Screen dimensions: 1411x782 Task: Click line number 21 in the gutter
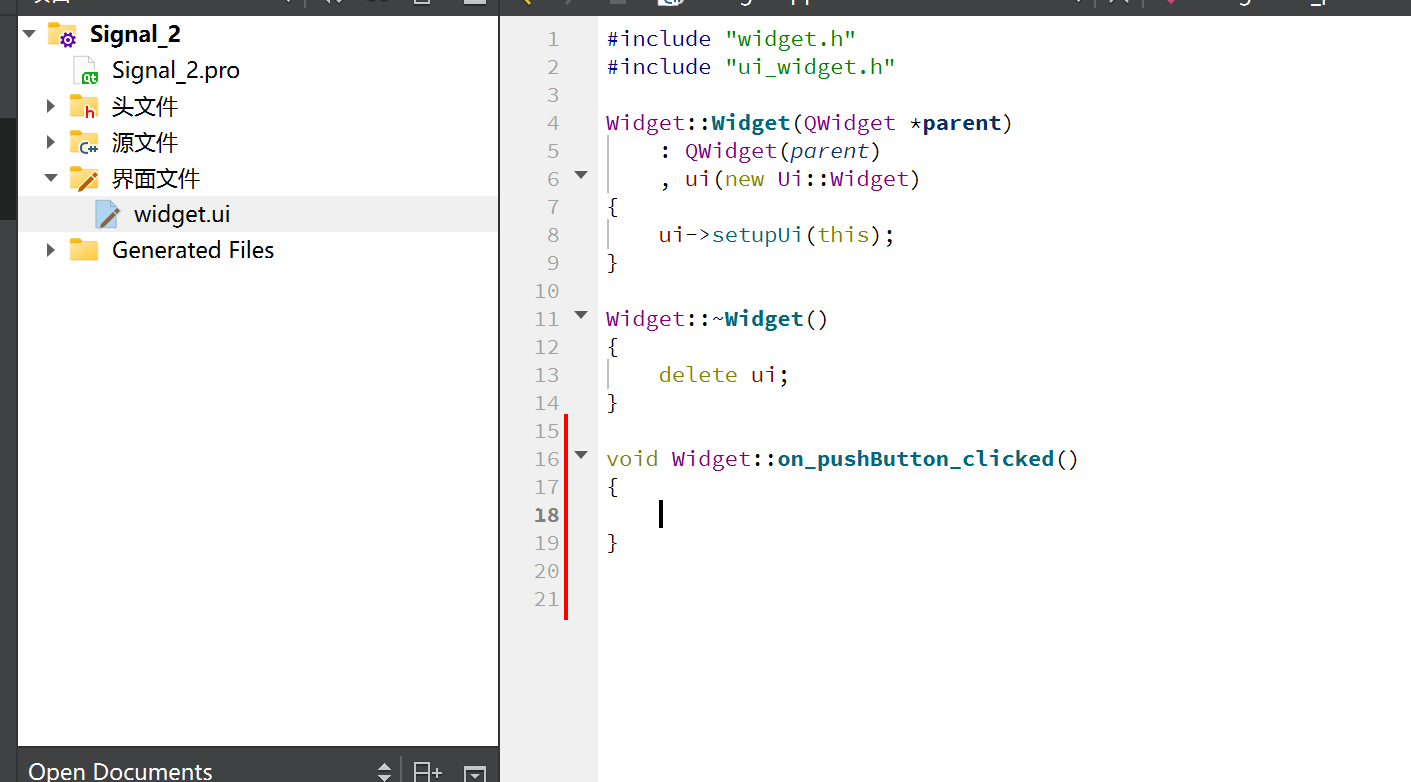[547, 599]
